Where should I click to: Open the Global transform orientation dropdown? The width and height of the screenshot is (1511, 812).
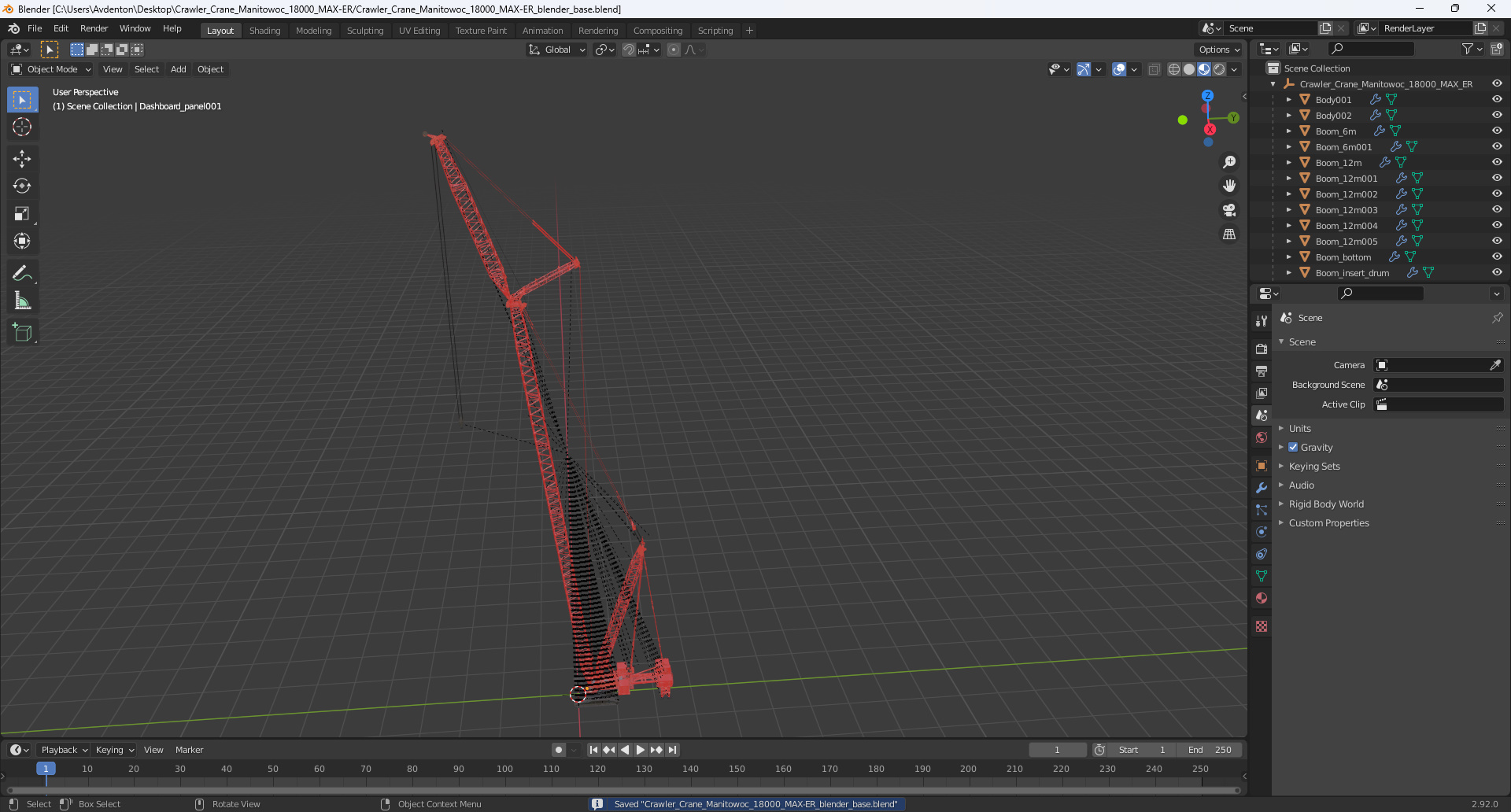coord(557,50)
